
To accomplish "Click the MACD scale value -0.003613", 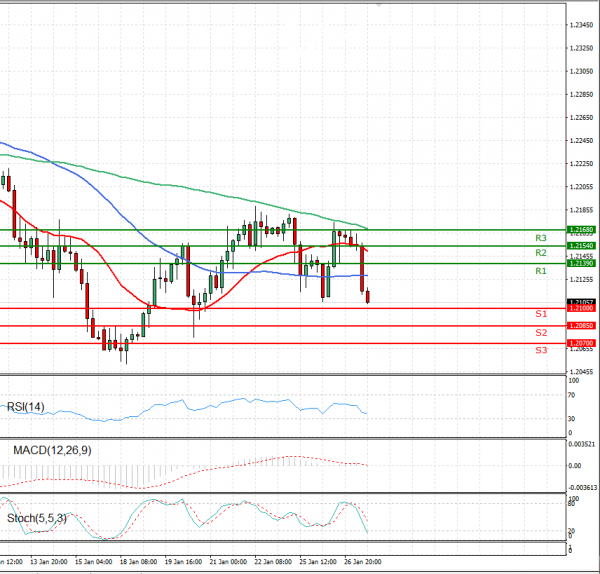I will [582, 488].
